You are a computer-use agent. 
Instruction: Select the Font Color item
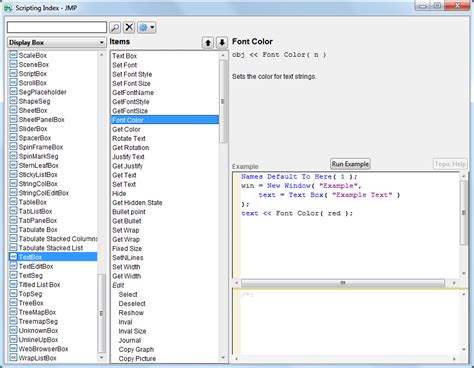click(165, 120)
